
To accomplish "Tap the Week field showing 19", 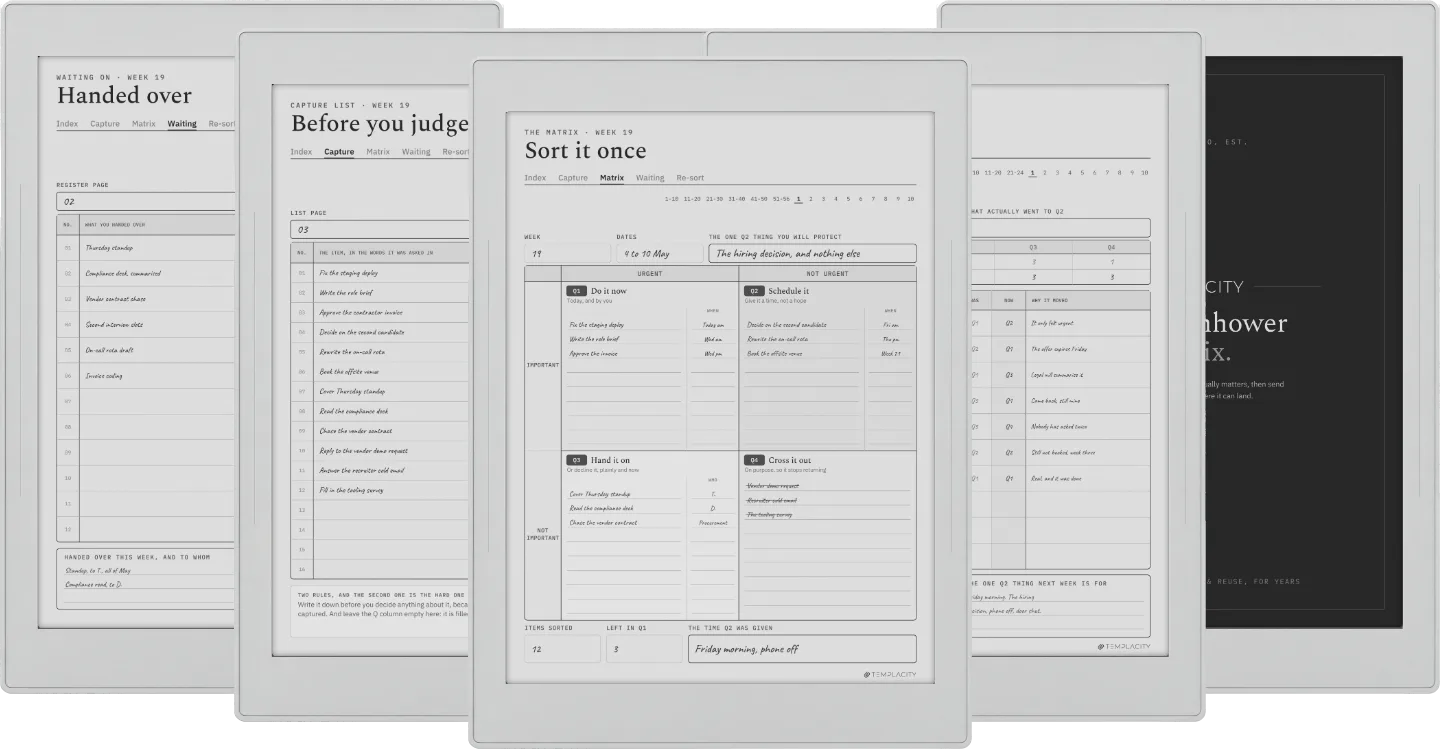I will tap(567, 254).
